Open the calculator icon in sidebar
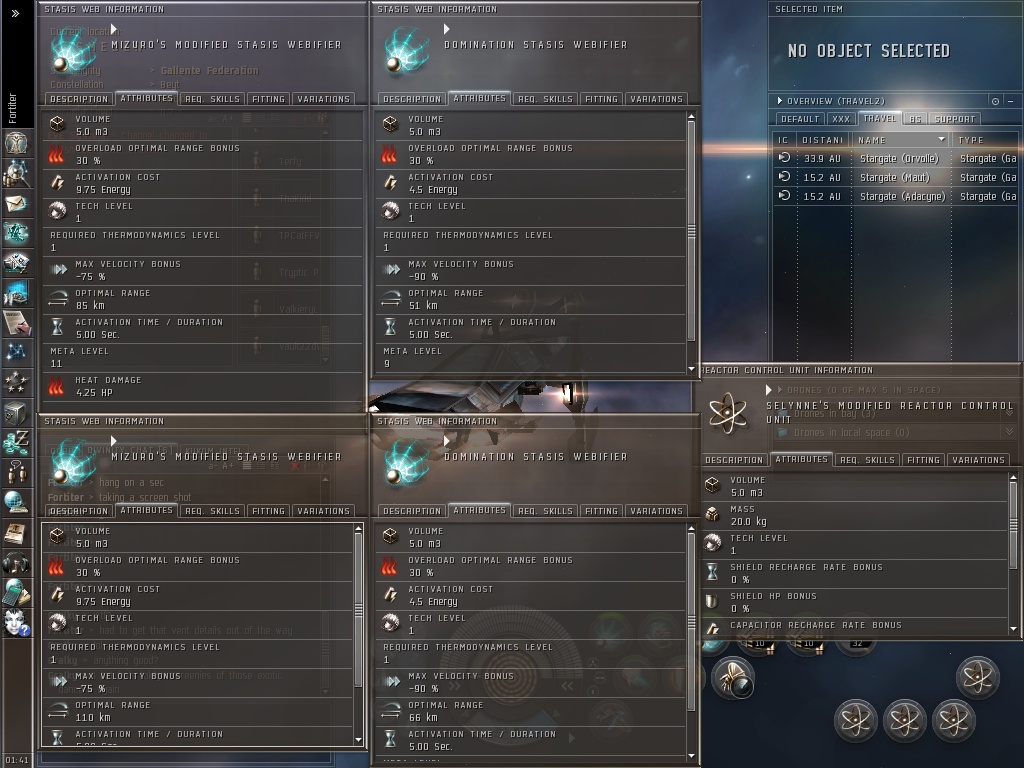Image resolution: width=1024 pixels, height=768 pixels. pos(16,592)
